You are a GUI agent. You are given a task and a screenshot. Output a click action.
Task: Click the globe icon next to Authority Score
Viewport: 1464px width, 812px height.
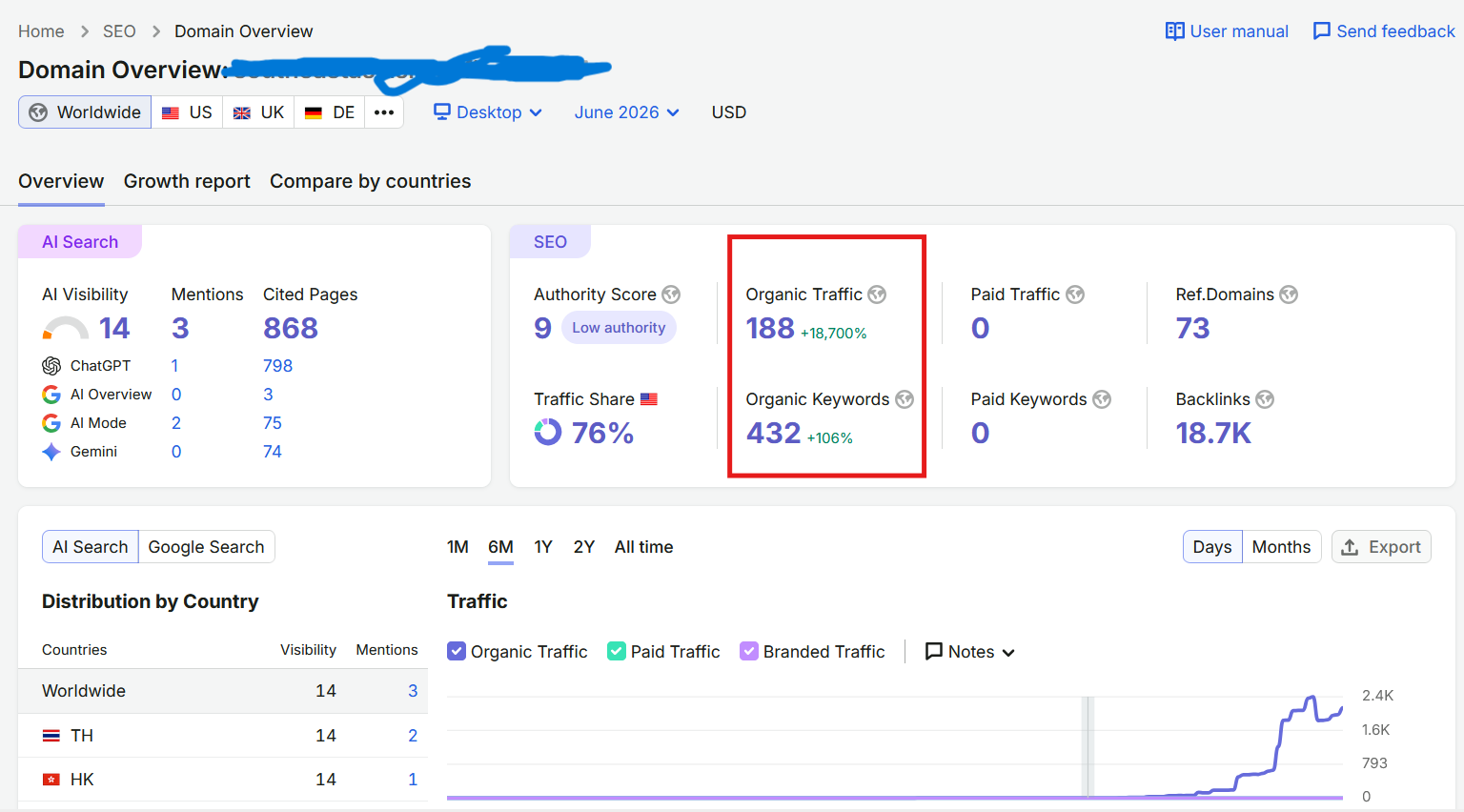pyautogui.click(x=671, y=294)
